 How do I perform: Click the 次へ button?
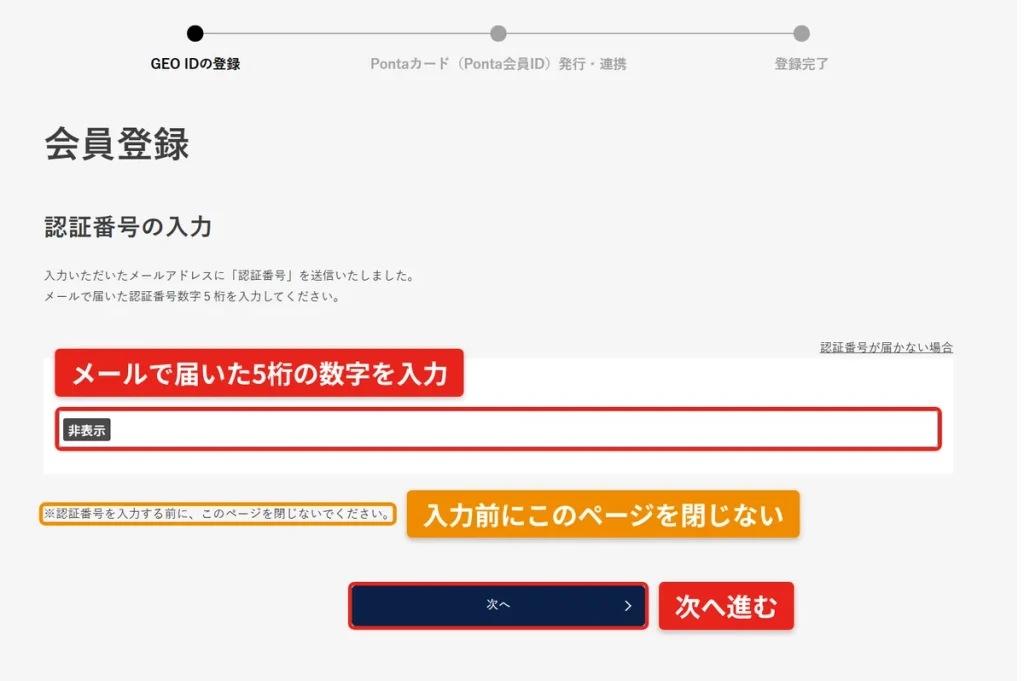[x=498, y=605]
